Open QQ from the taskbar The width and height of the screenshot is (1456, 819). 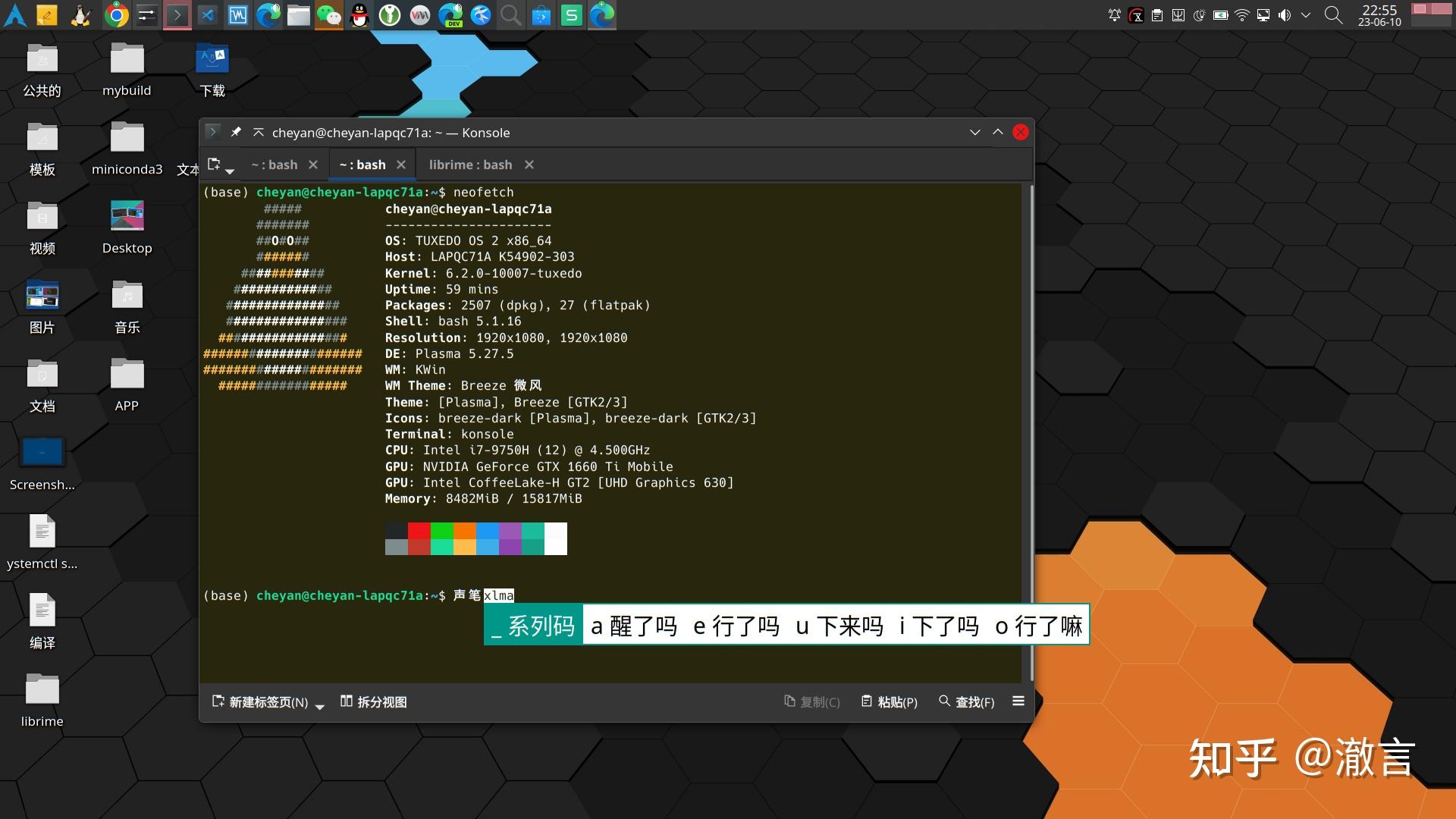[x=358, y=14]
